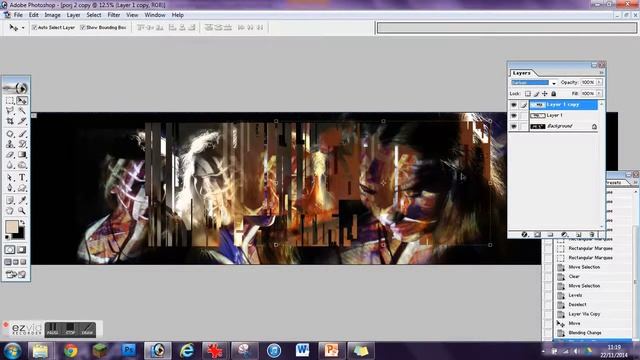640x360 pixels.
Task: Reset default foreground/background colors
Action: (7, 237)
